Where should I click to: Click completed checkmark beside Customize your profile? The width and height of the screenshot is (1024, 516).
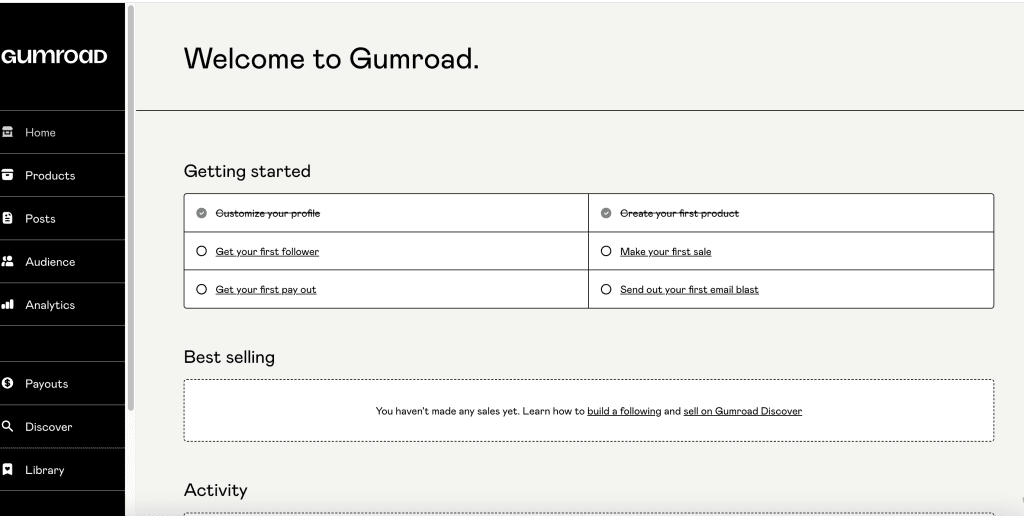[201, 213]
